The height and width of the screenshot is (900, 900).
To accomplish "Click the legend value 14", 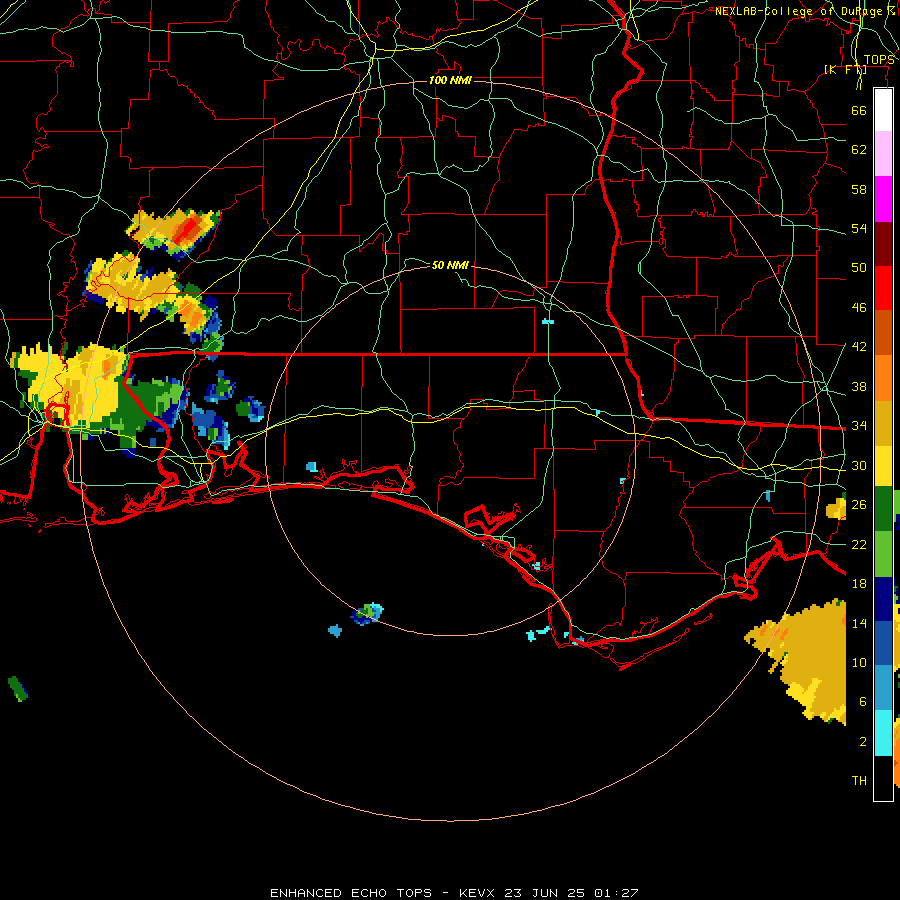I will (x=859, y=623).
